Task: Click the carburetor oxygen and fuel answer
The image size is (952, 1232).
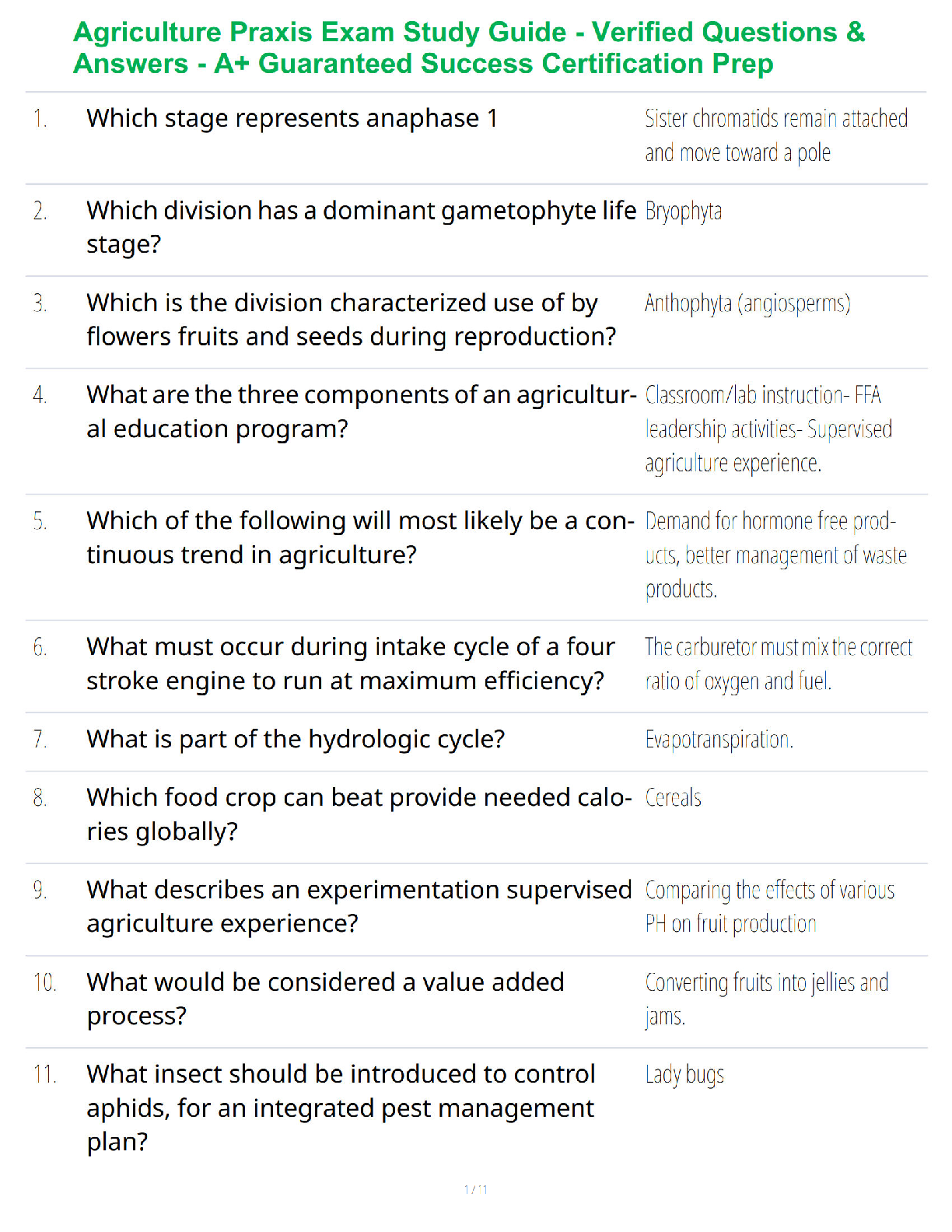Action: pos(779,663)
